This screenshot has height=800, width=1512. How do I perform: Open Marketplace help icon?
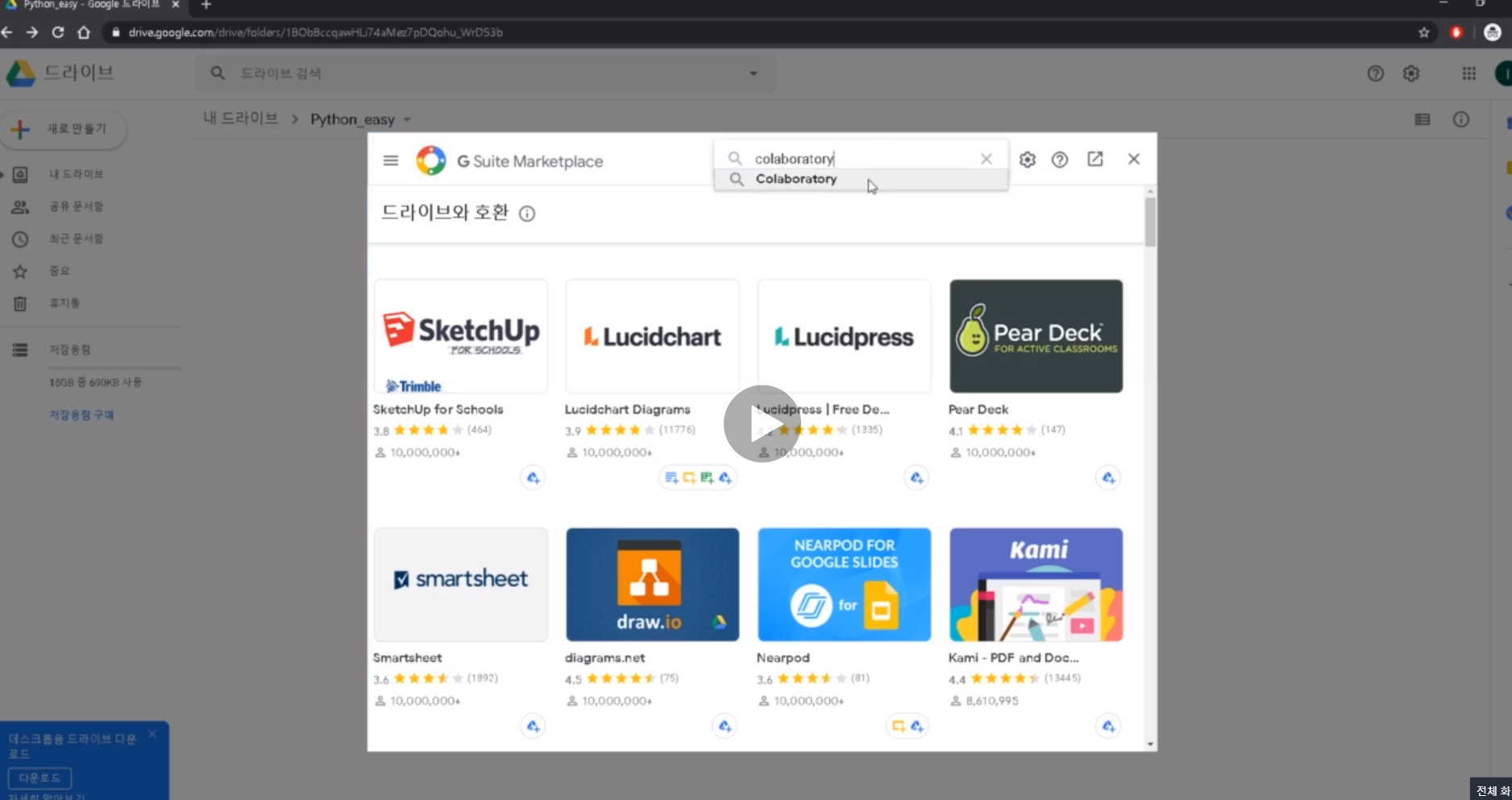[x=1060, y=160]
